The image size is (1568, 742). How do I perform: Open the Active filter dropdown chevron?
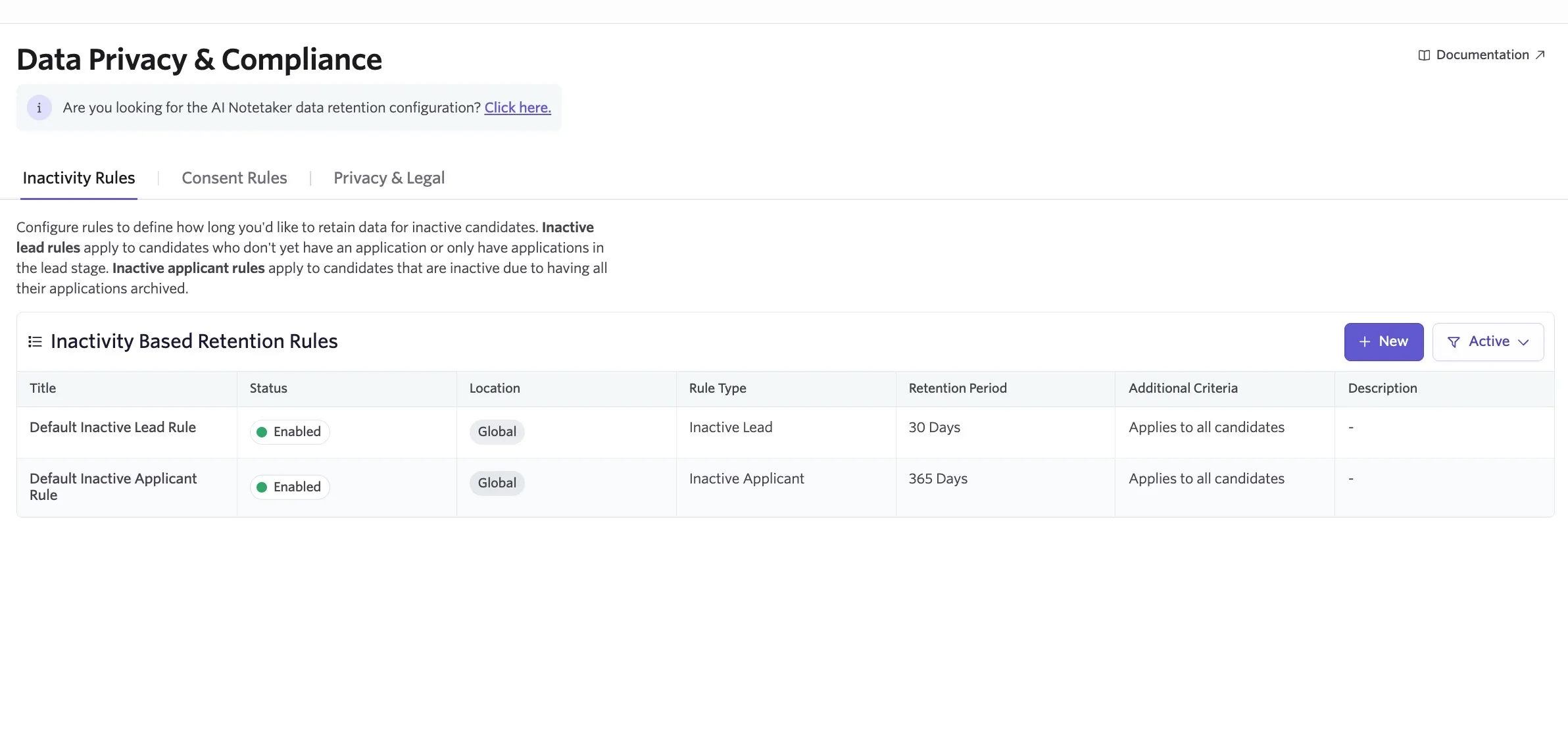click(1523, 342)
